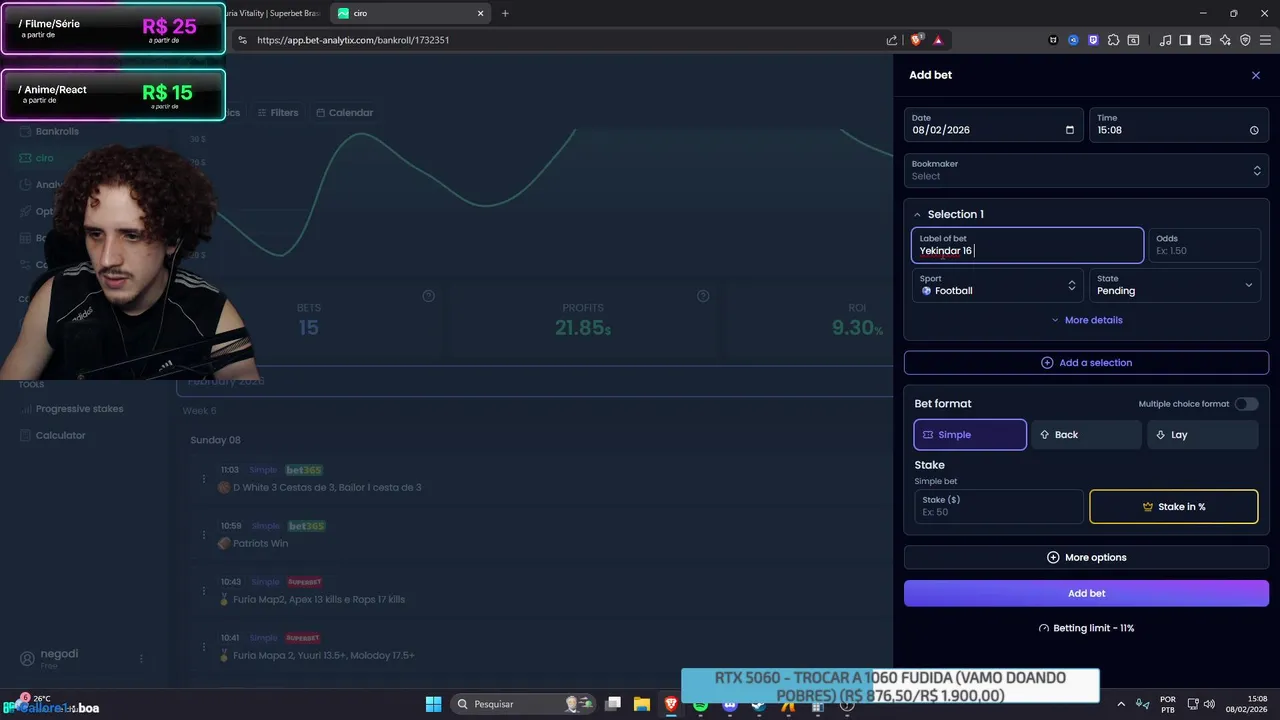The height and width of the screenshot is (720, 1280).
Task: Open Task View on the taskbar
Action: coord(613,704)
